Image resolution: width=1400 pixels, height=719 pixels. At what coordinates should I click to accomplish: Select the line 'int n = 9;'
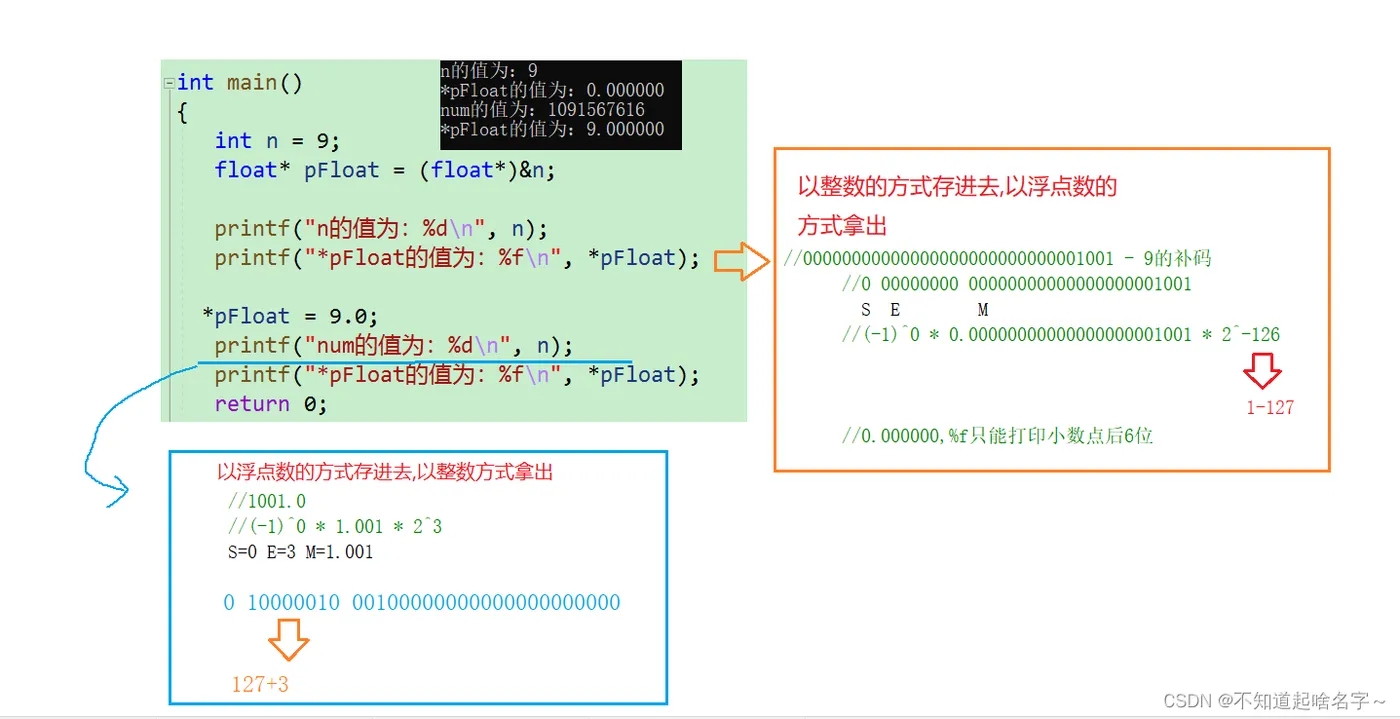point(277,140)
